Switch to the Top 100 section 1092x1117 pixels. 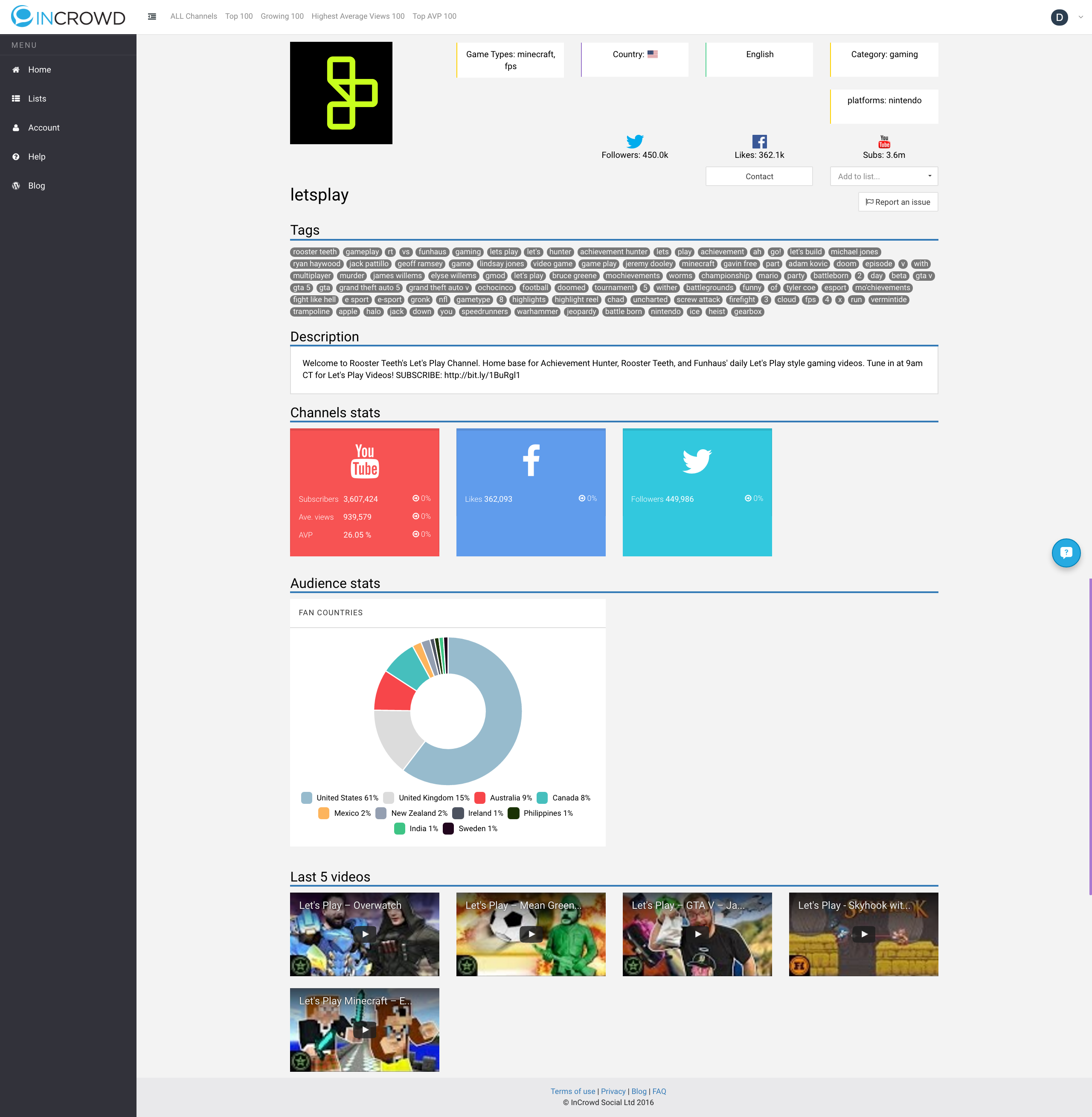point(238,16)
